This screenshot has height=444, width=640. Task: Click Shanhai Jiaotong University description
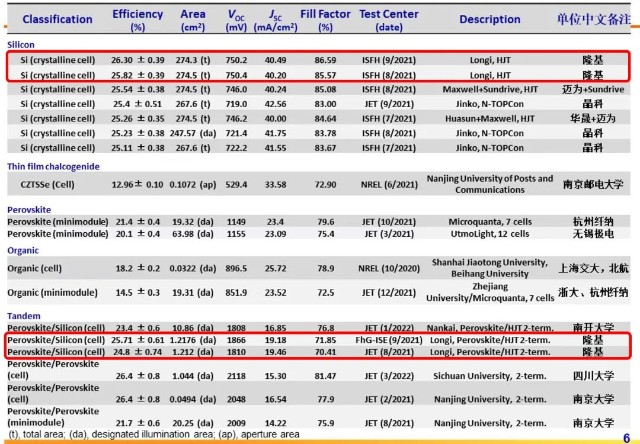point(490,268)
